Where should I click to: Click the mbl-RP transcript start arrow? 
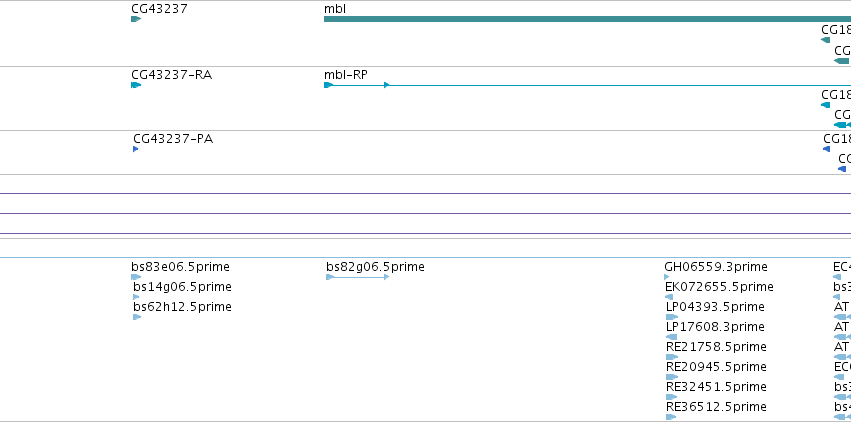(x=328, y=85)
